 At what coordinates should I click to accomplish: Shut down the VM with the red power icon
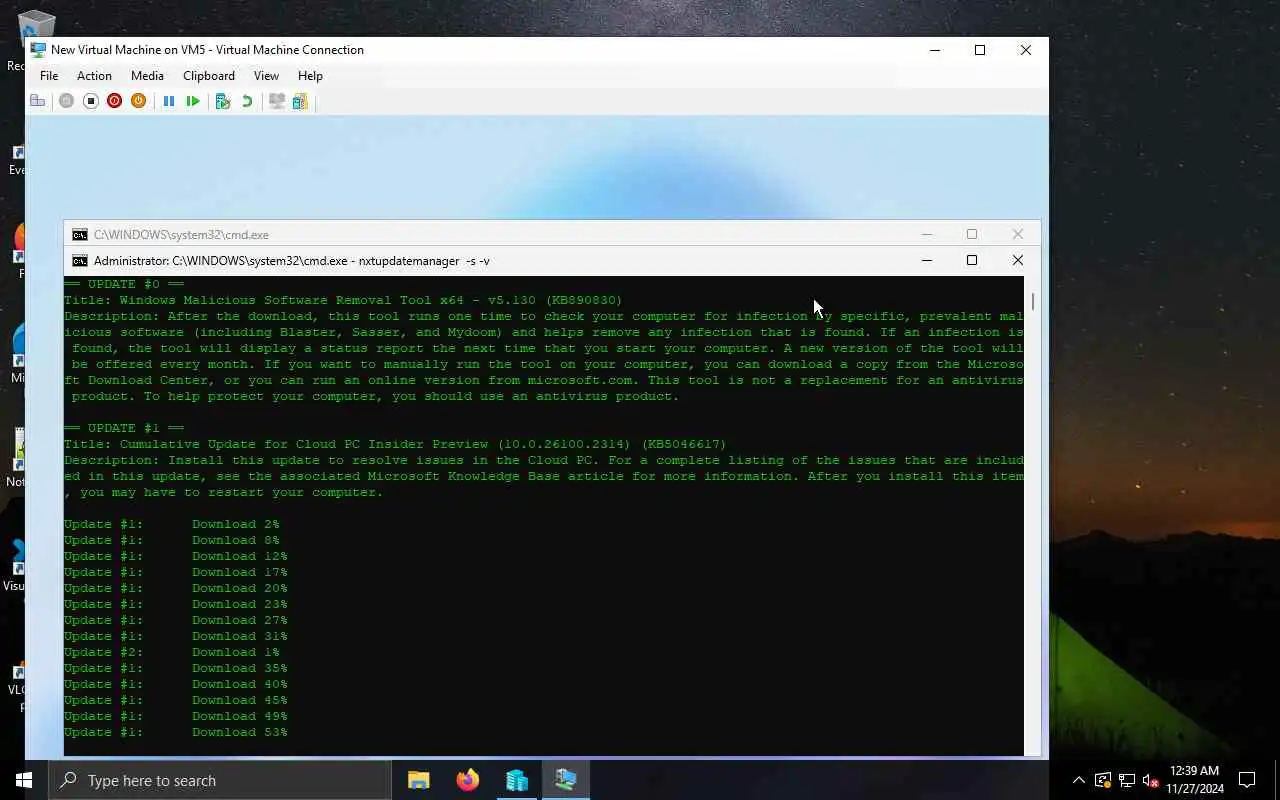tap(114, 101)
